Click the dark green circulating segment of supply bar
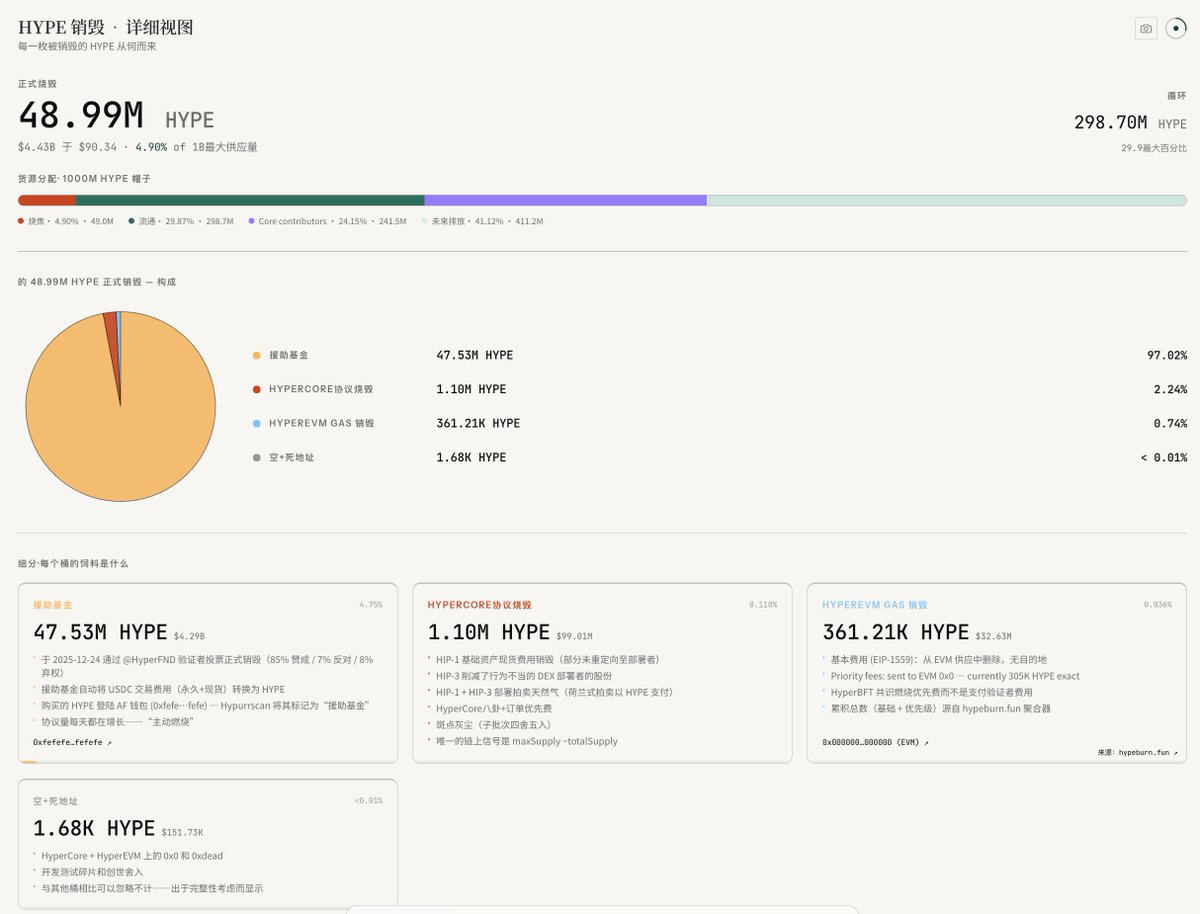The height and width of the screenshot is (914, 1200). click(250, 200)
